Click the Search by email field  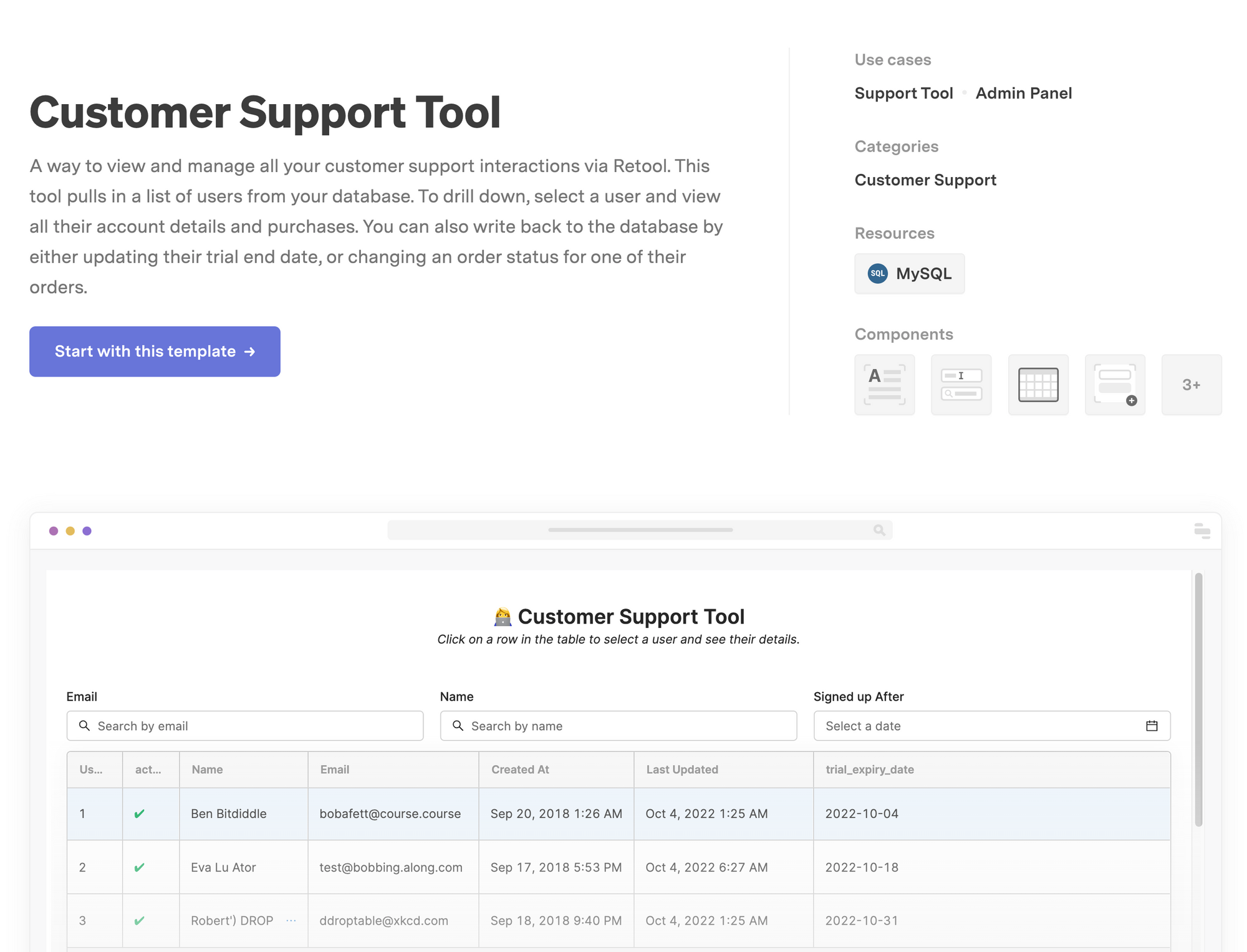pyautogui.click(x=245, y=726)
